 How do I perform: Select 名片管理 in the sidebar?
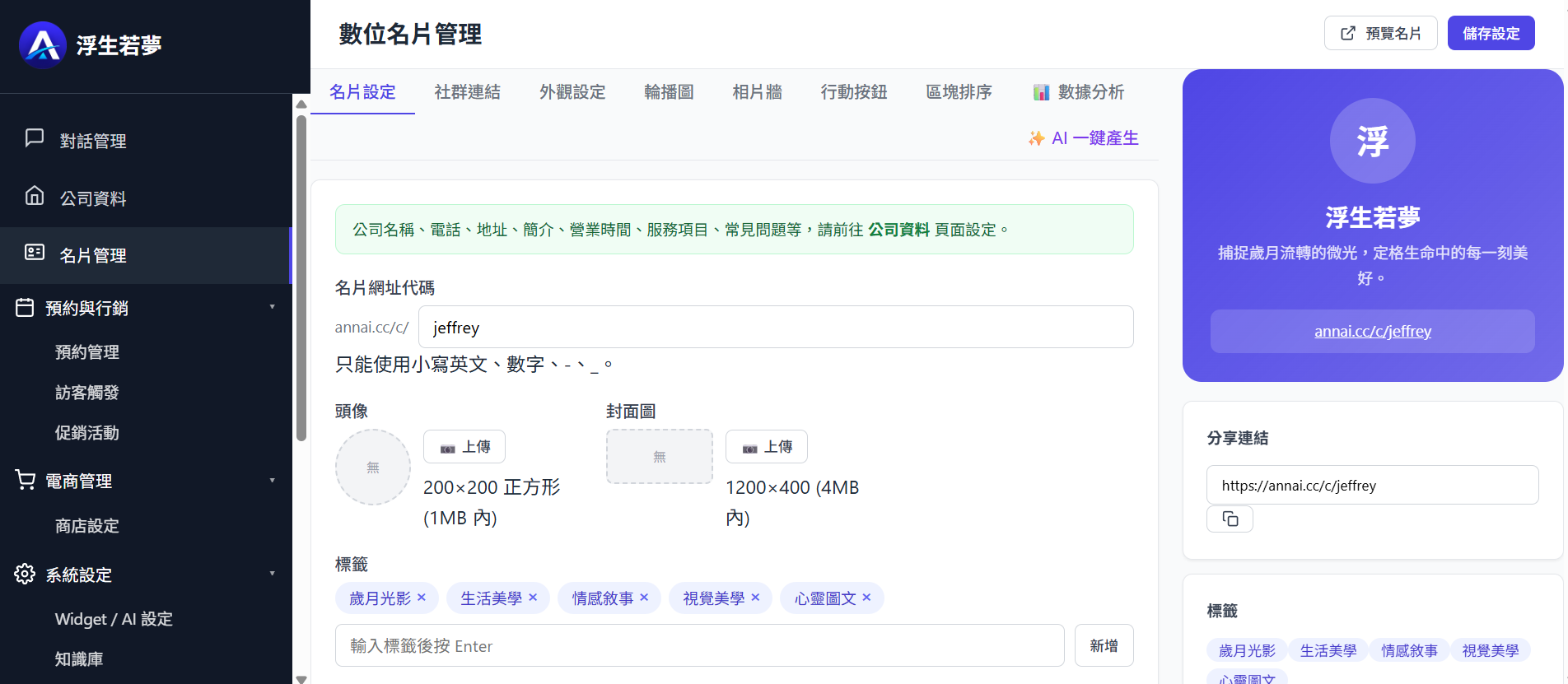click(x=146, y=255)
